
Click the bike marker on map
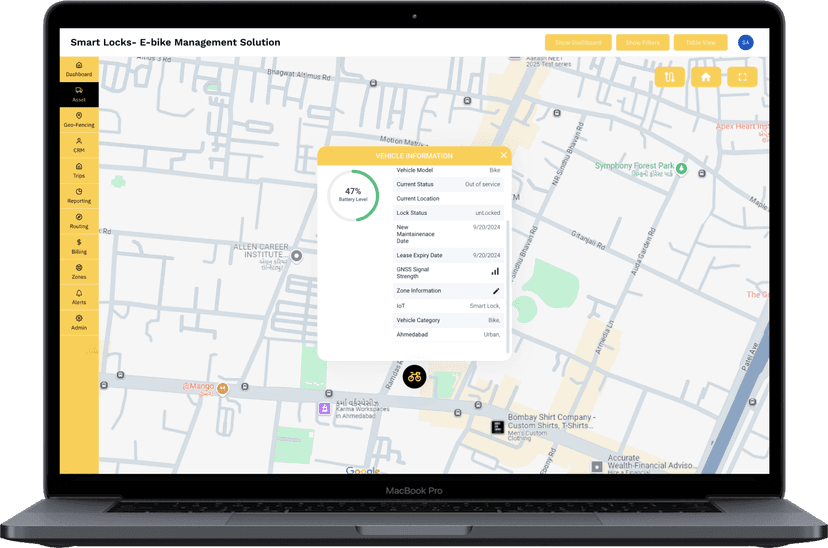coord(414,377)
